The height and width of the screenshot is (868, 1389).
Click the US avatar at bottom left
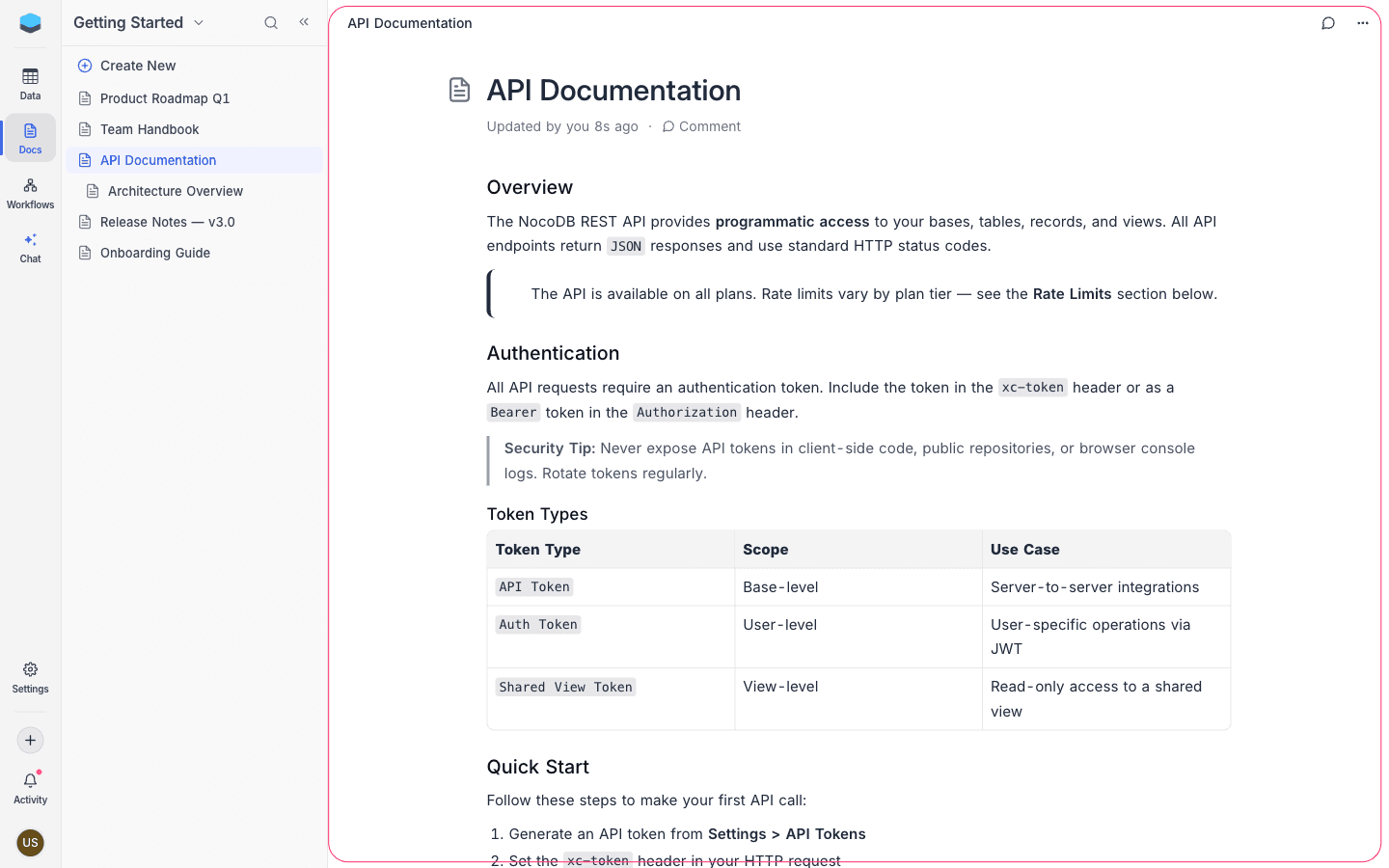(x=30, y=842)
